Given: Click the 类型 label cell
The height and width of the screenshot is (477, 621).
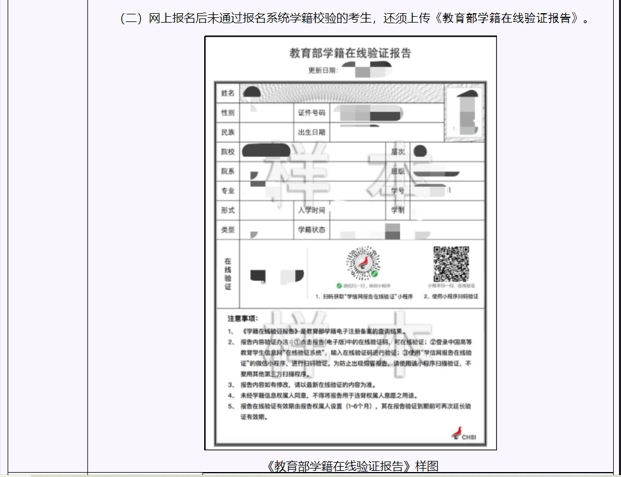Looking at the screenshot, I should [x=228, y=229].
